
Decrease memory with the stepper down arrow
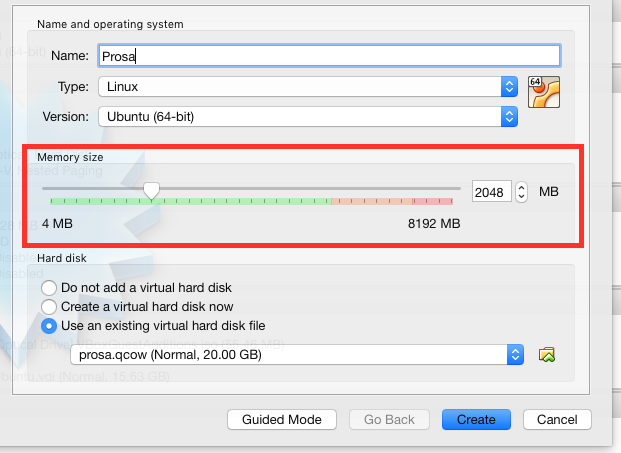click(x=522, y=197)
